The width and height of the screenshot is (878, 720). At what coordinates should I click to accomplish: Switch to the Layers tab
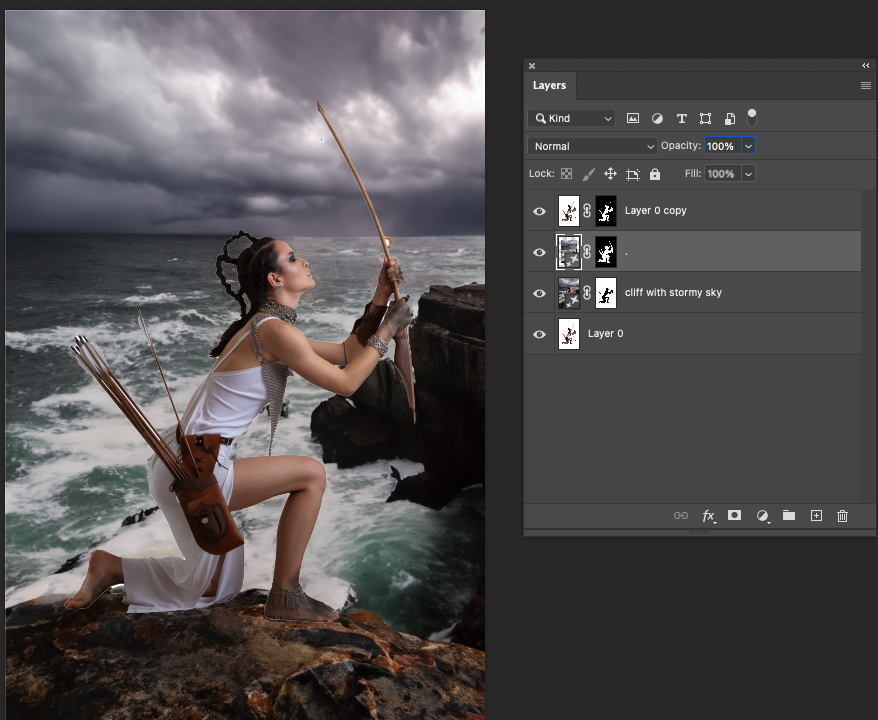[x=549, y=85]
